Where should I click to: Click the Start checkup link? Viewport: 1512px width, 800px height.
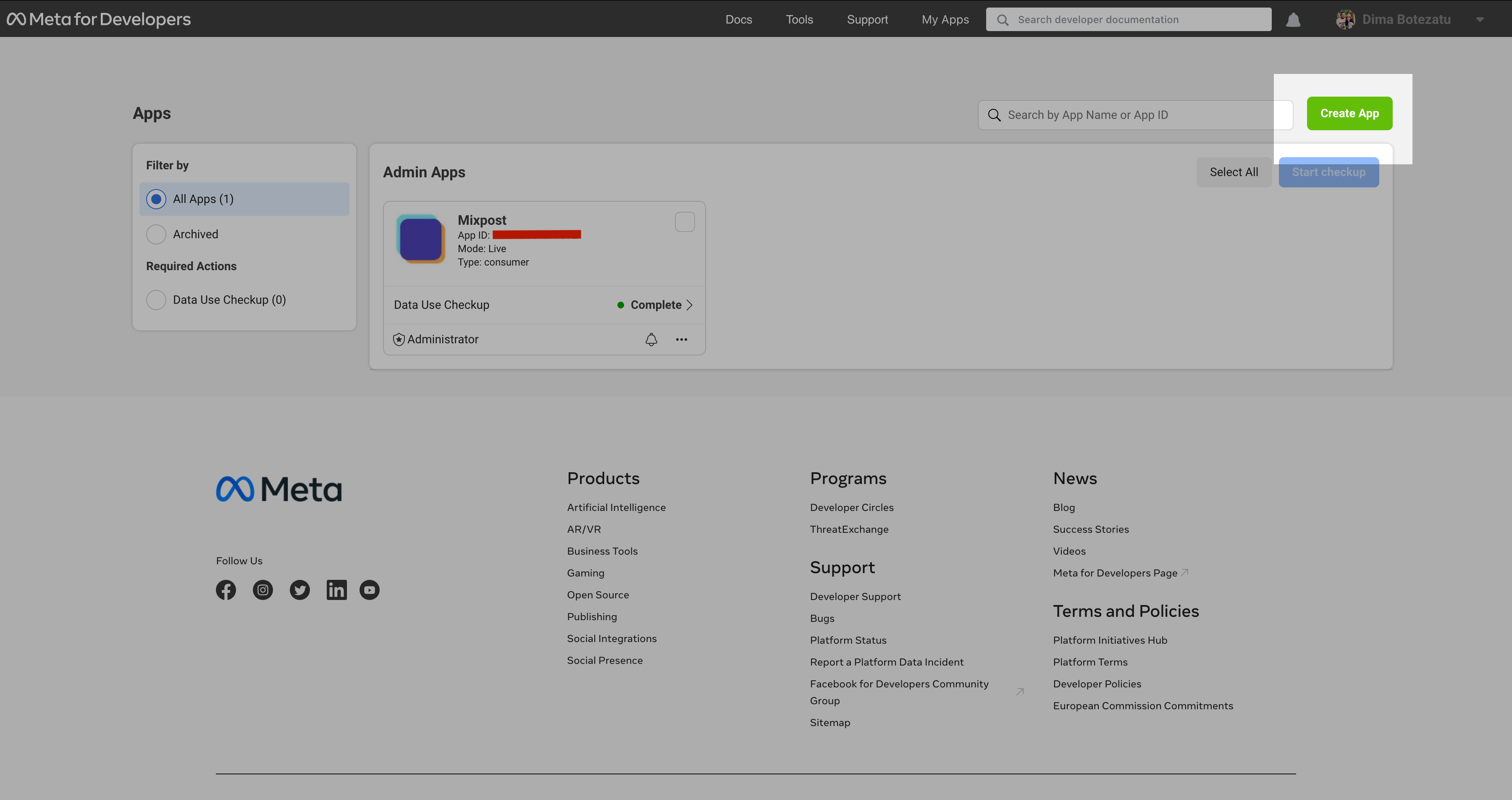tap(1329, 171)
